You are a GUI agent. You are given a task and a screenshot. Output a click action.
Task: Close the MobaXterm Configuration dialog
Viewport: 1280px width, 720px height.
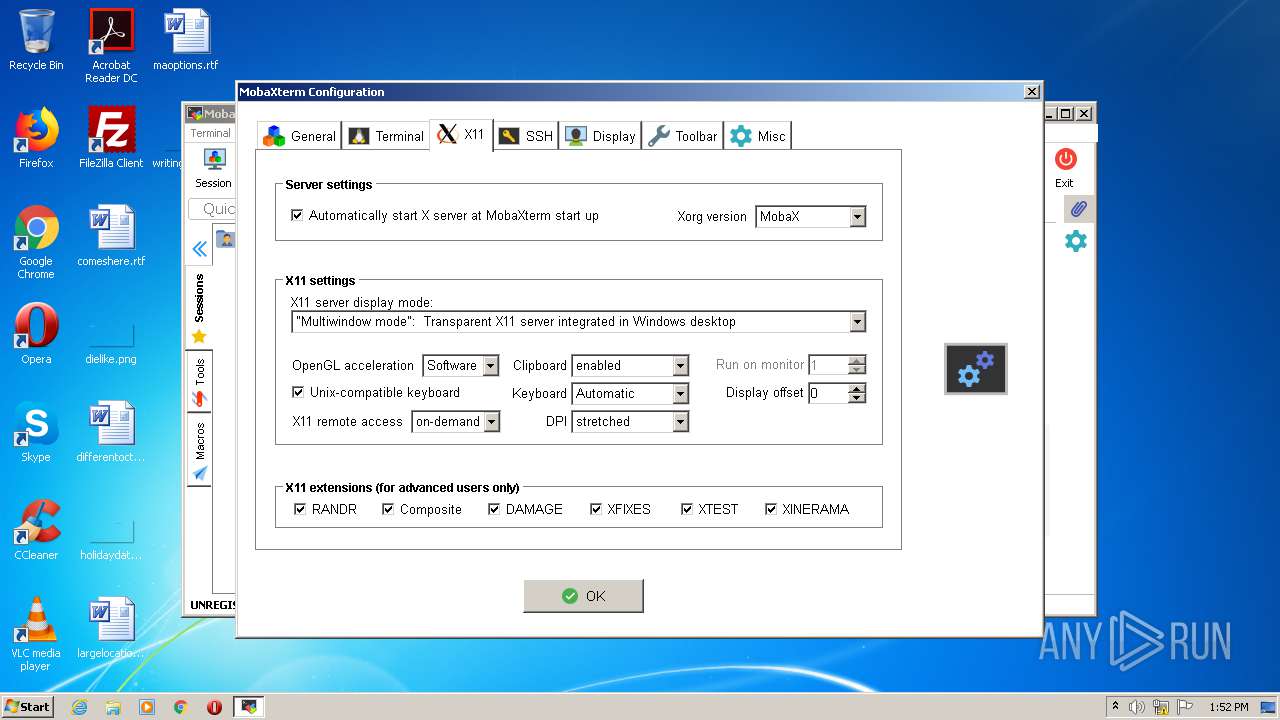(x=1032, y=92)
